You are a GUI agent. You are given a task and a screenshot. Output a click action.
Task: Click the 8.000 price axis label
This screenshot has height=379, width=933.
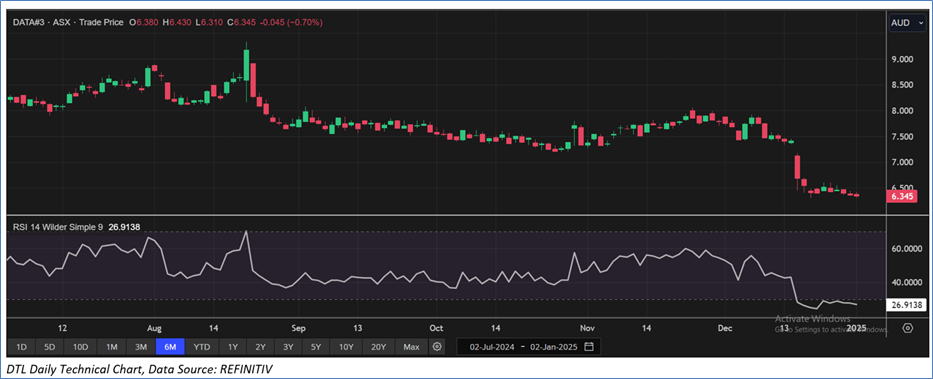(902, 111)
